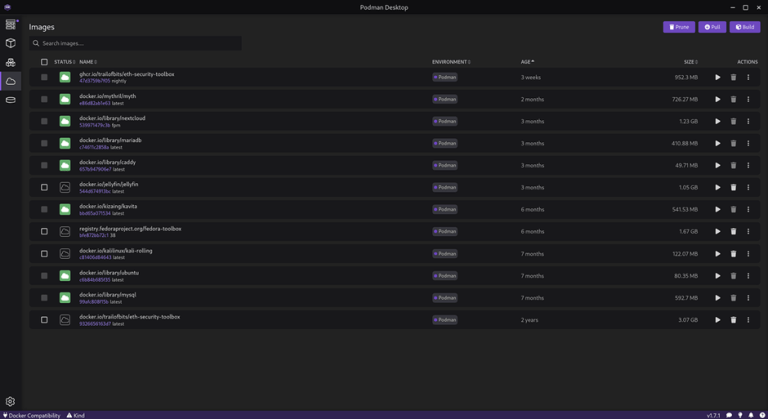The width and height of the screenshot is (768, 419).
Task: Sort images by the Age column
Action: tap(526, 62)
